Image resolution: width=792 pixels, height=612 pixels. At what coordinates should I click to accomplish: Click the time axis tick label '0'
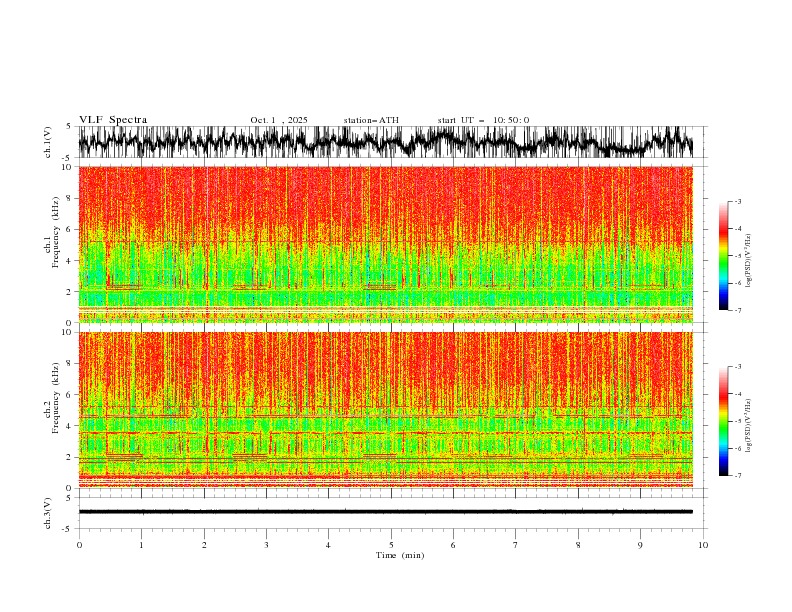click(x=79, y=545)
